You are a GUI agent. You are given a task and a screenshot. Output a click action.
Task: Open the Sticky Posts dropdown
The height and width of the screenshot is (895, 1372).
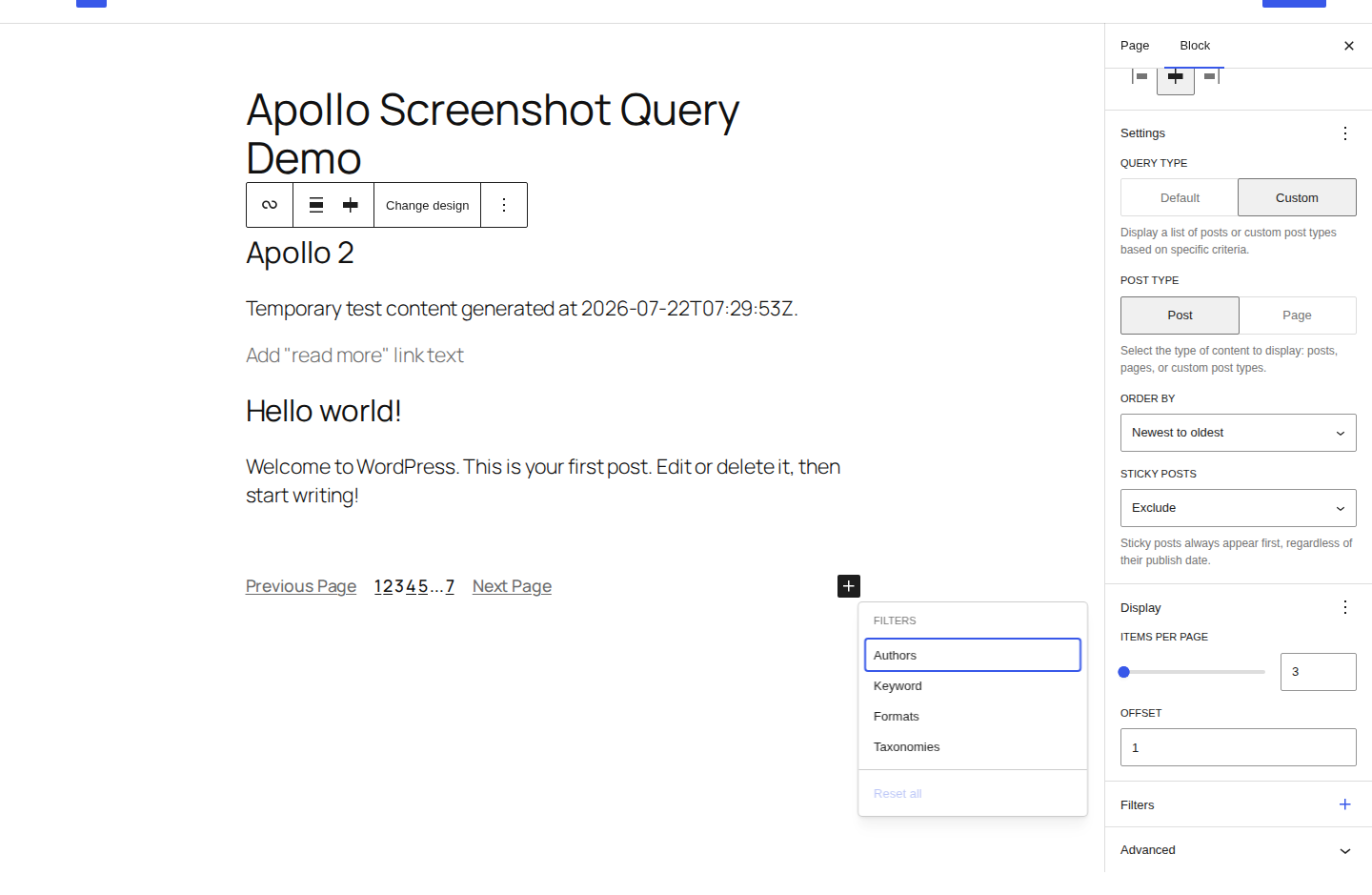[1239, 508]
